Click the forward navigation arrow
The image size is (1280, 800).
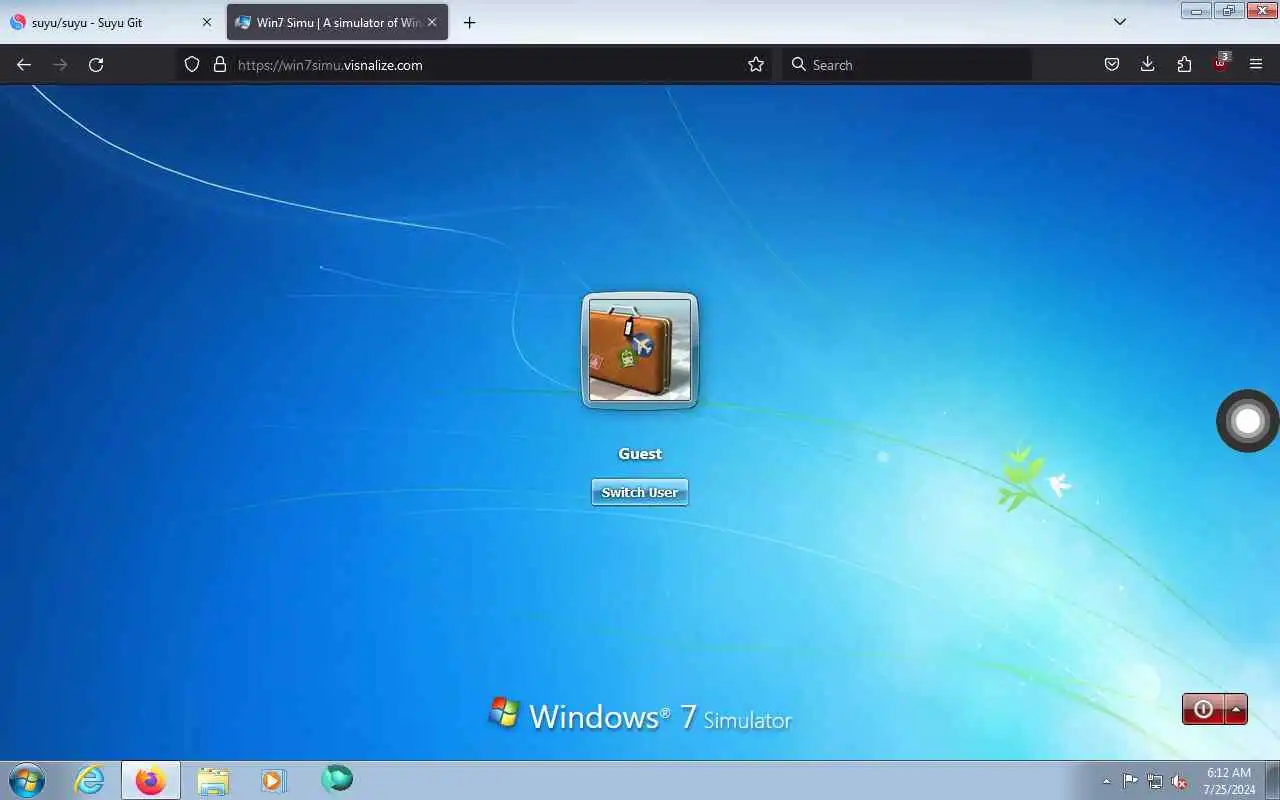[x=60, y=65]
